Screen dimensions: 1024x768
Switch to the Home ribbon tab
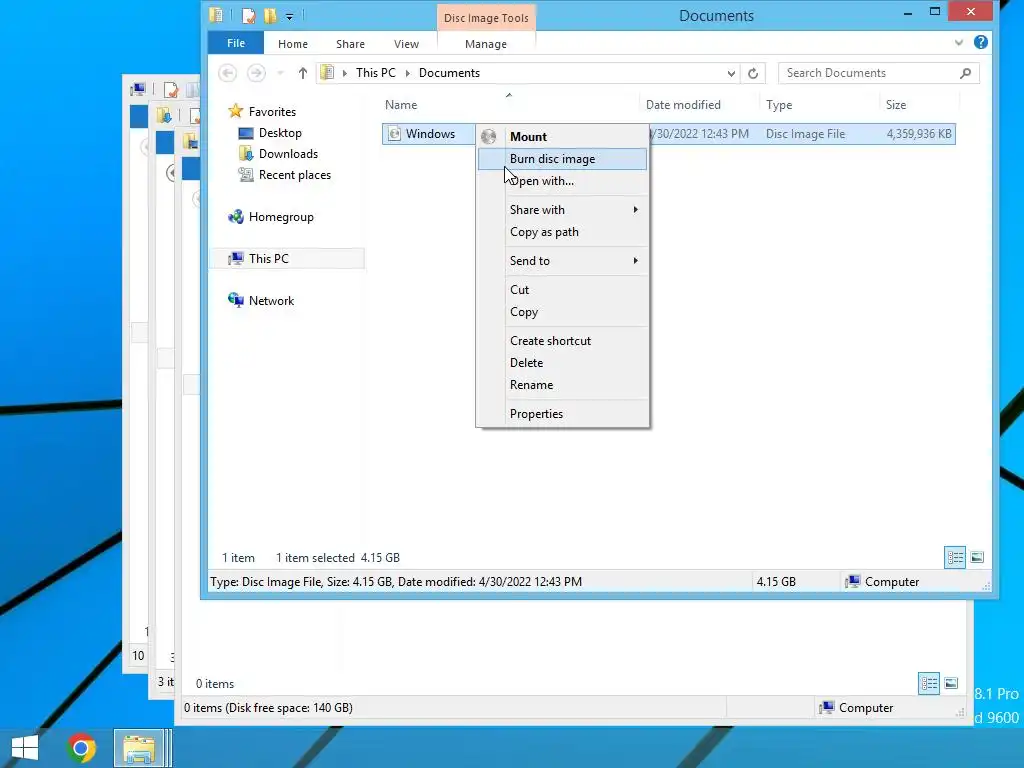[x=293, y=44]
